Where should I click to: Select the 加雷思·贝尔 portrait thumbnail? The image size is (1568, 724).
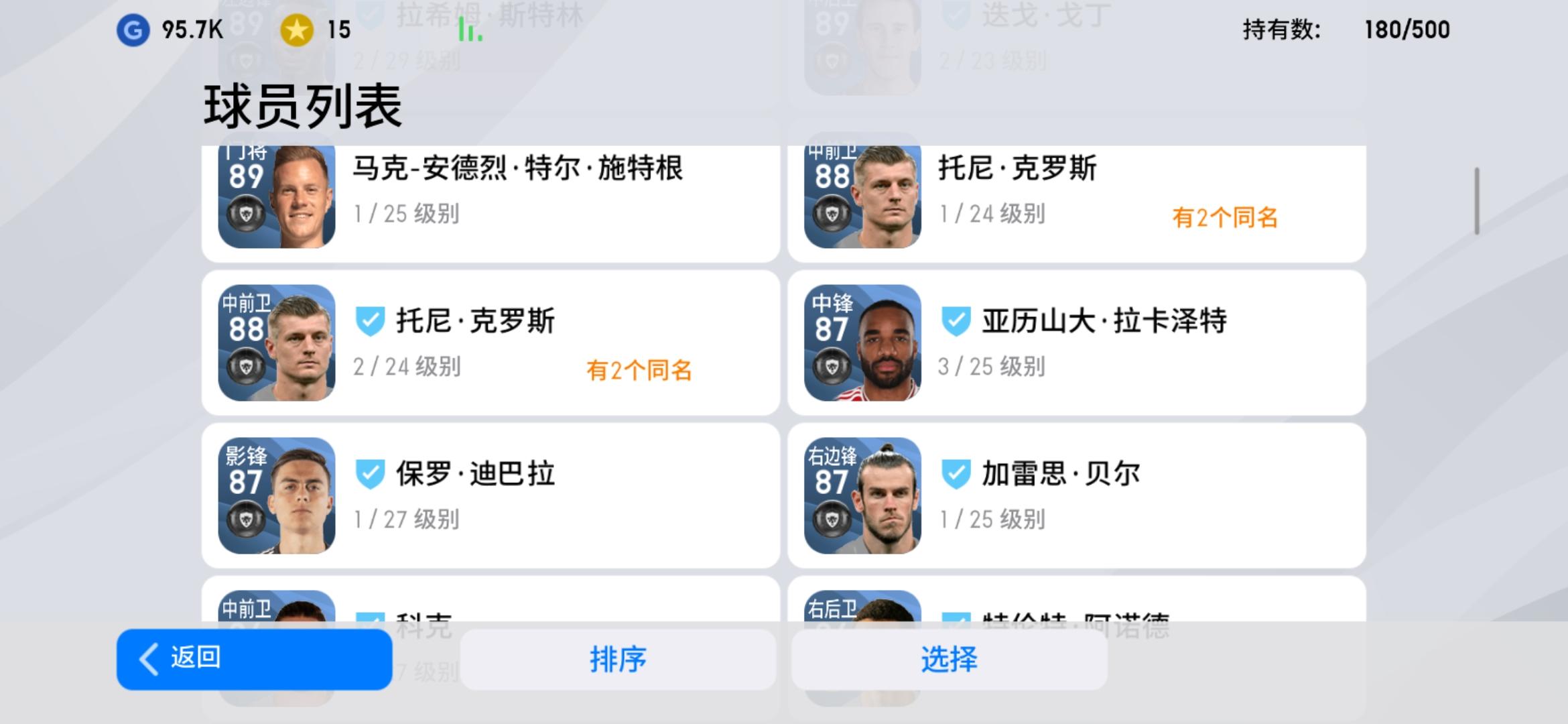862,495
